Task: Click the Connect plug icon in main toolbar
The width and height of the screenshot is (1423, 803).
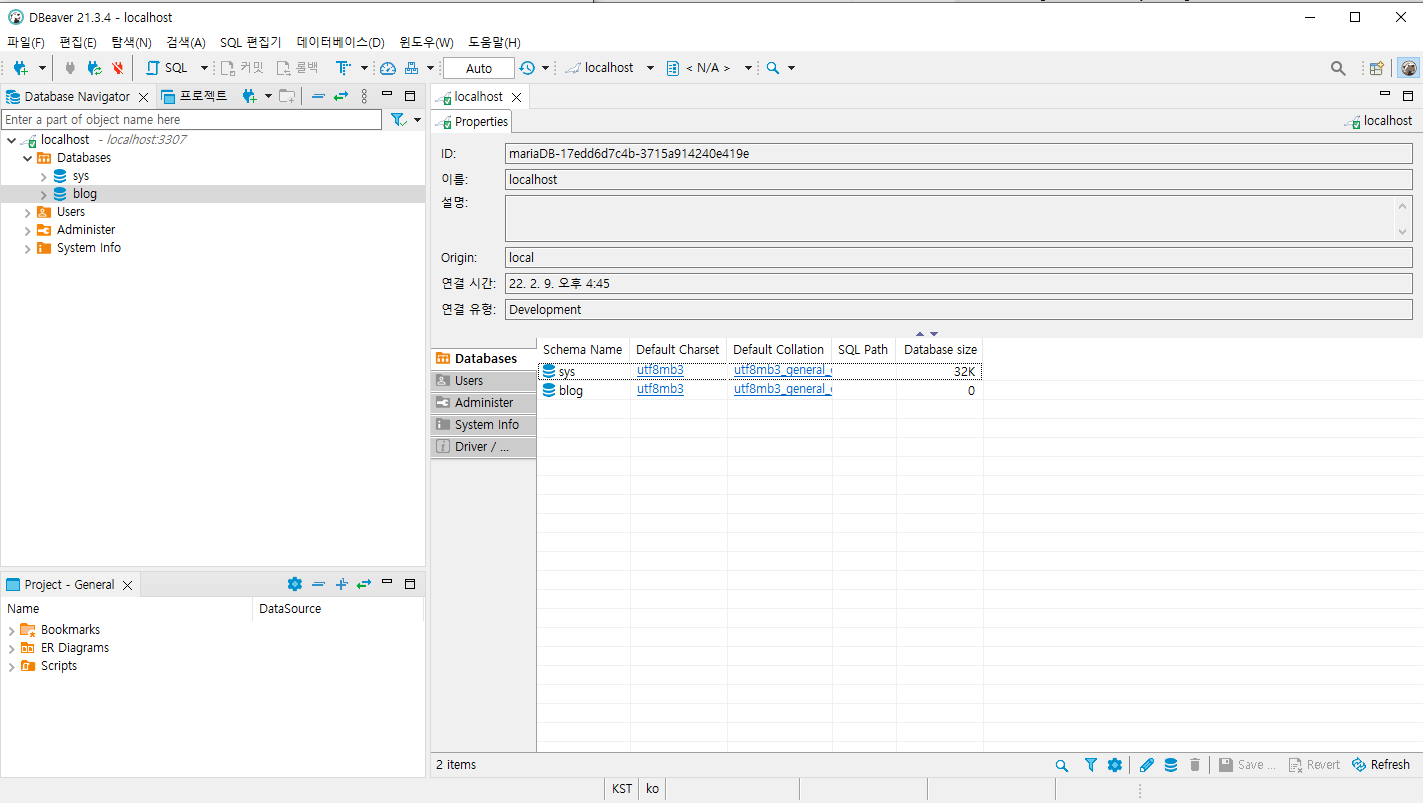Action: pyautogui.click(x=69, y=68)
